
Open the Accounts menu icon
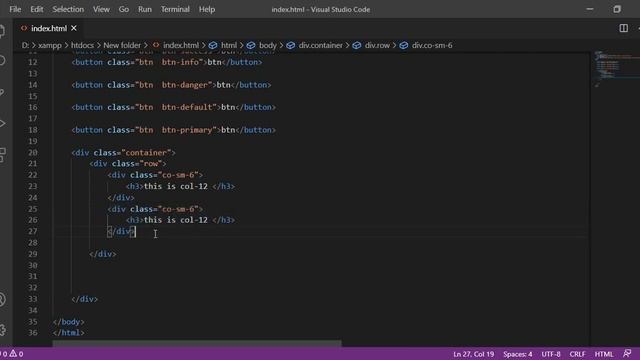2,299
